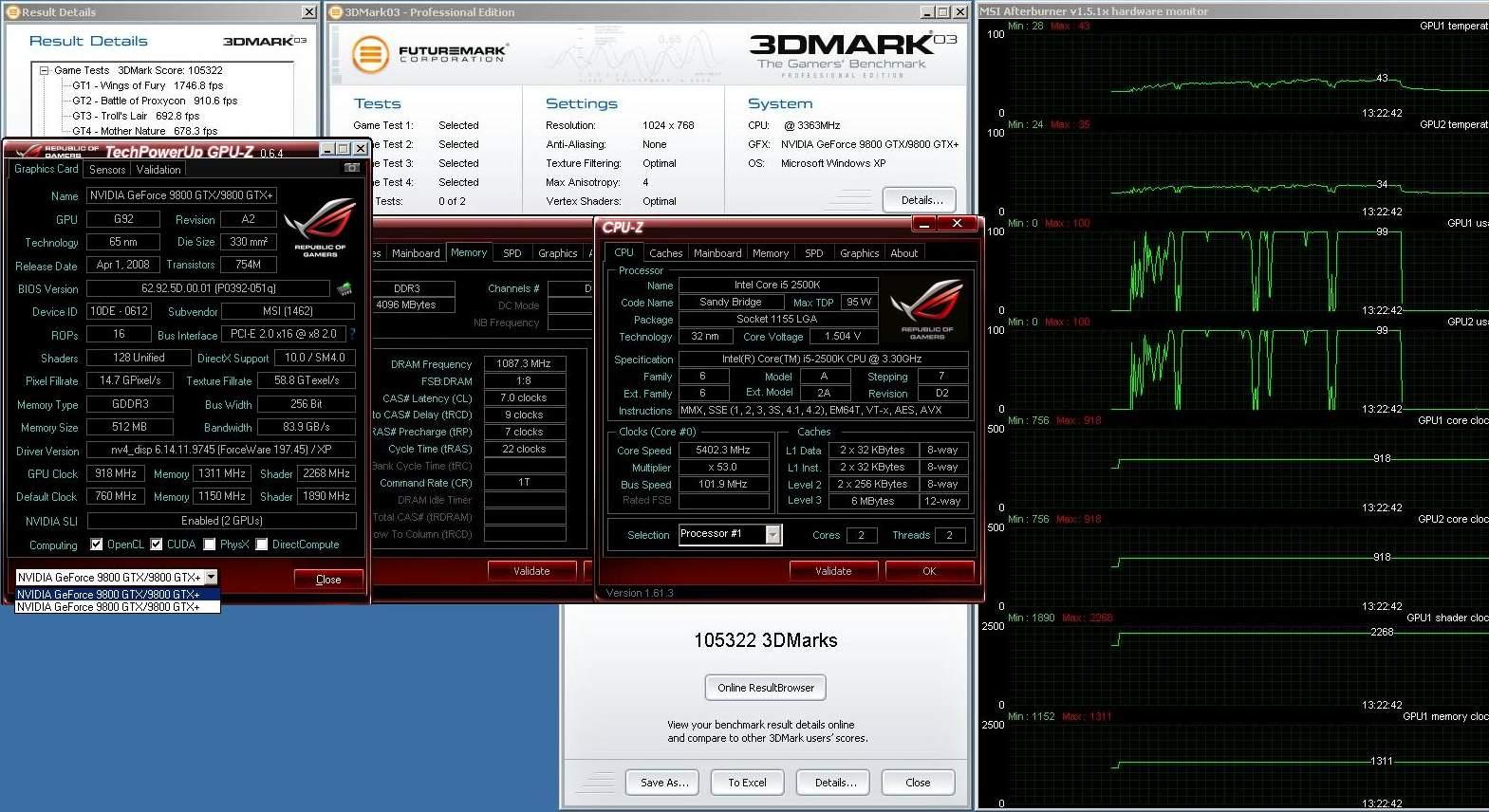Select GT2 - Battle of Proxycon tree item
Image resolution: width=1489 pixels, height=812 pixels.
[155, 101]
